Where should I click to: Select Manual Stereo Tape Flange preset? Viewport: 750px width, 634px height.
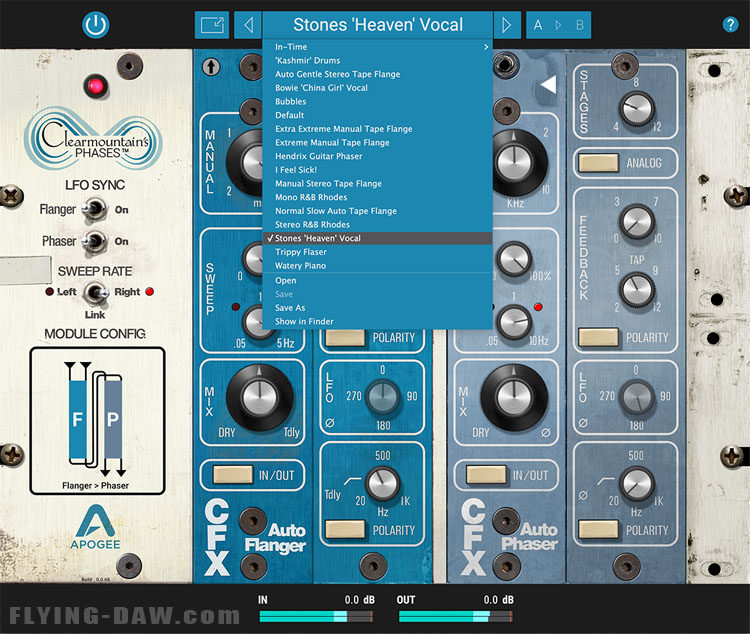(x=377, y=183)
